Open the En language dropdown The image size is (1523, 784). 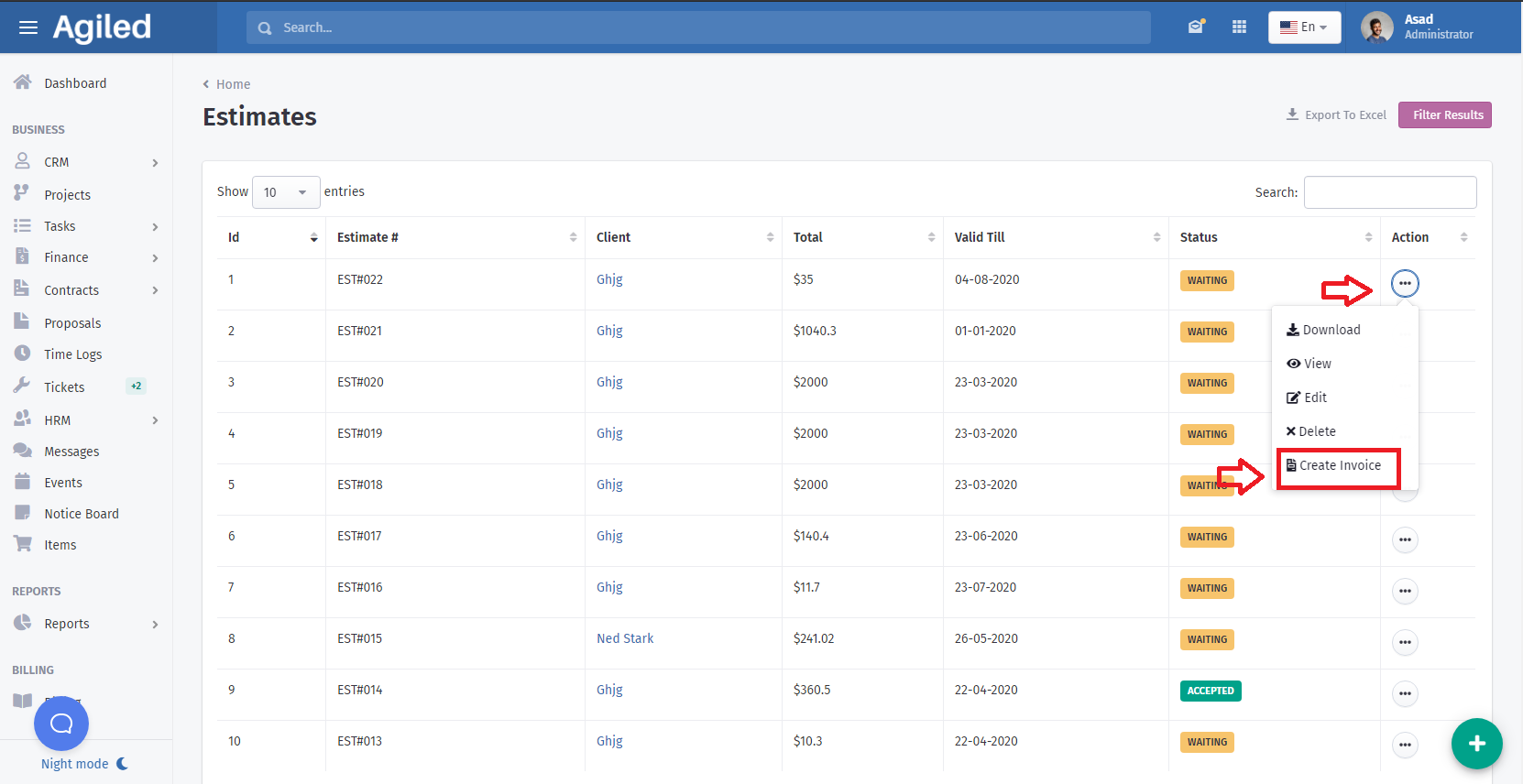click(1304, 27)
